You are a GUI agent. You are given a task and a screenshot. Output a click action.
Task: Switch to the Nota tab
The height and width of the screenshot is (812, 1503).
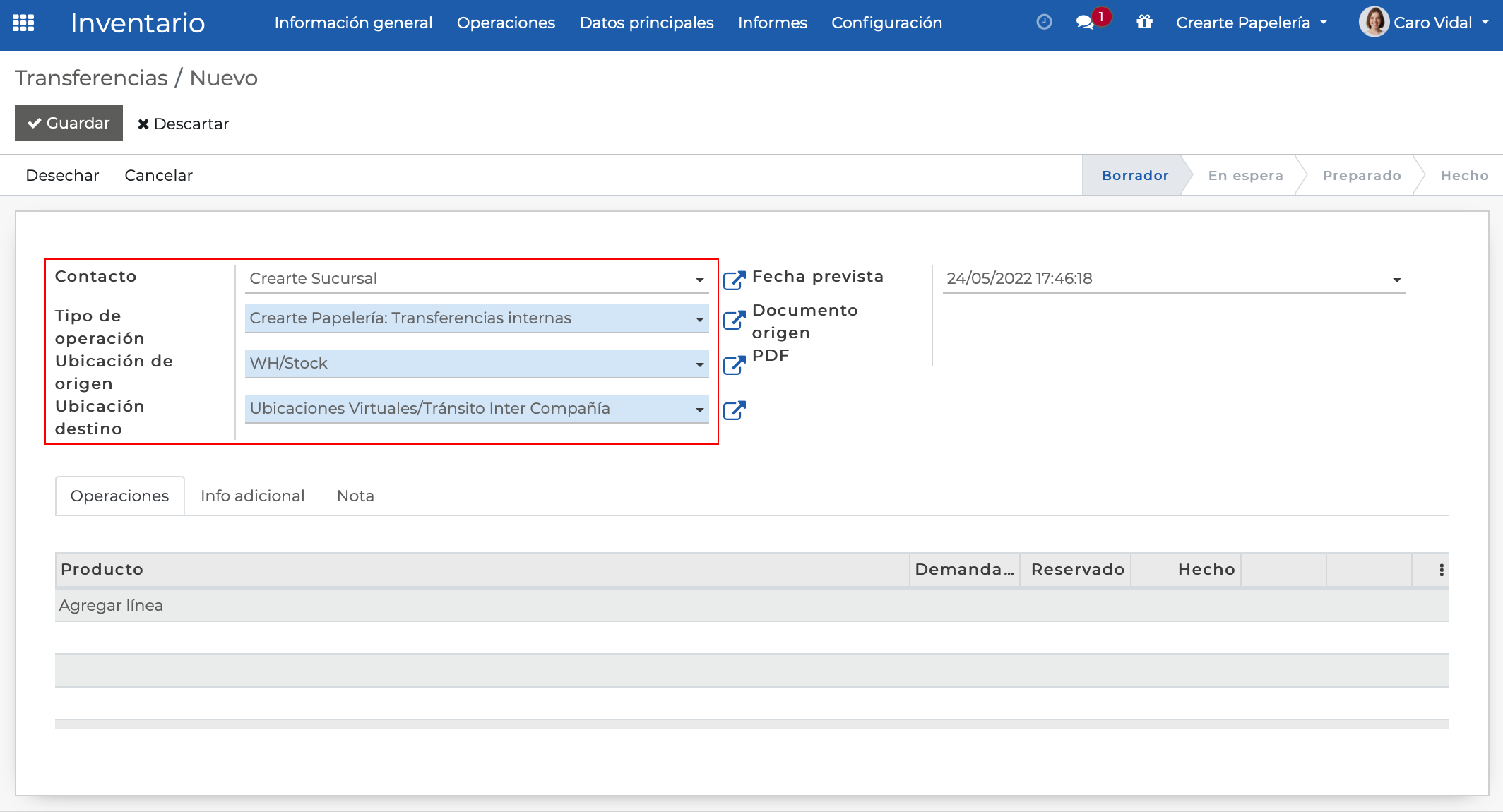point(355,495)
